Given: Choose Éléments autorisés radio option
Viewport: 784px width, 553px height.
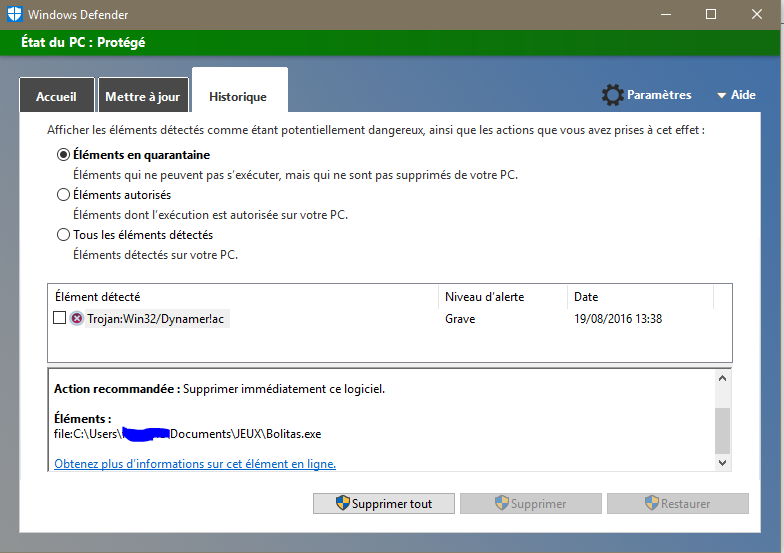Looking at the screenshot, I should click(x=63, y=194).
